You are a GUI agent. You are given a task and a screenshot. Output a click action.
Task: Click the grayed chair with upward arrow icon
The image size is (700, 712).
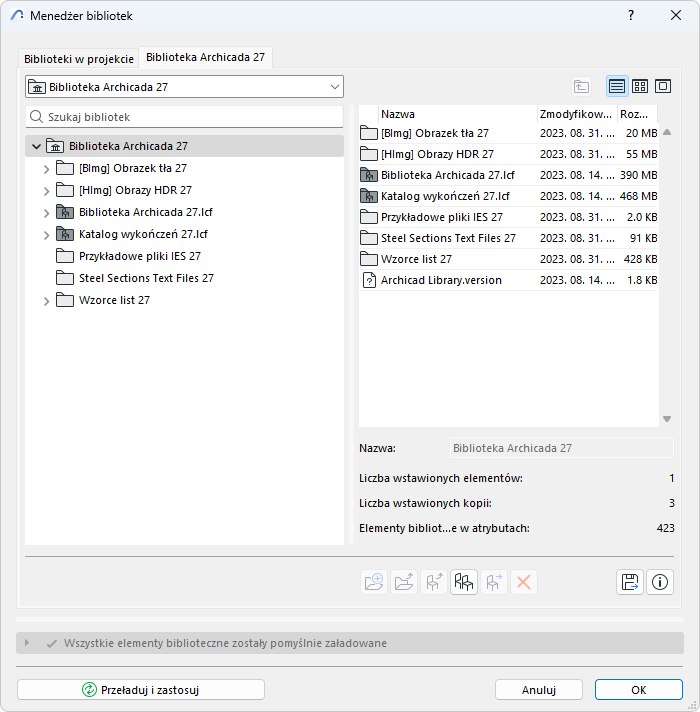(434, 582)
